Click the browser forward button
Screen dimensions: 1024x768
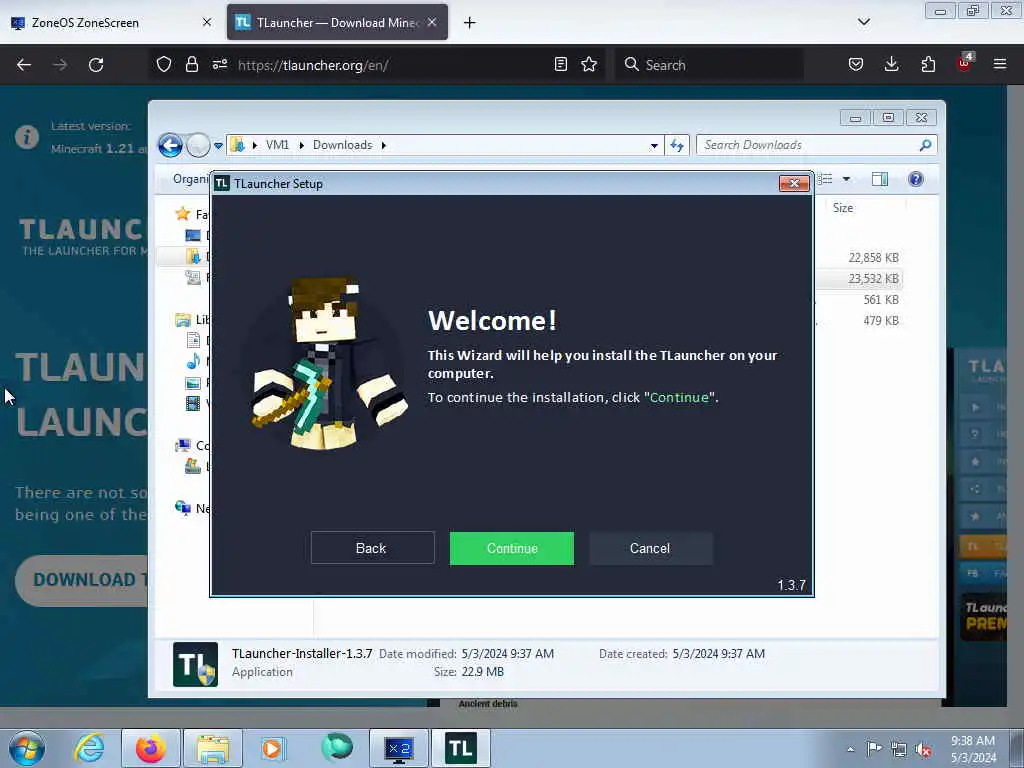pyautogui.click(x=60, y=65)
